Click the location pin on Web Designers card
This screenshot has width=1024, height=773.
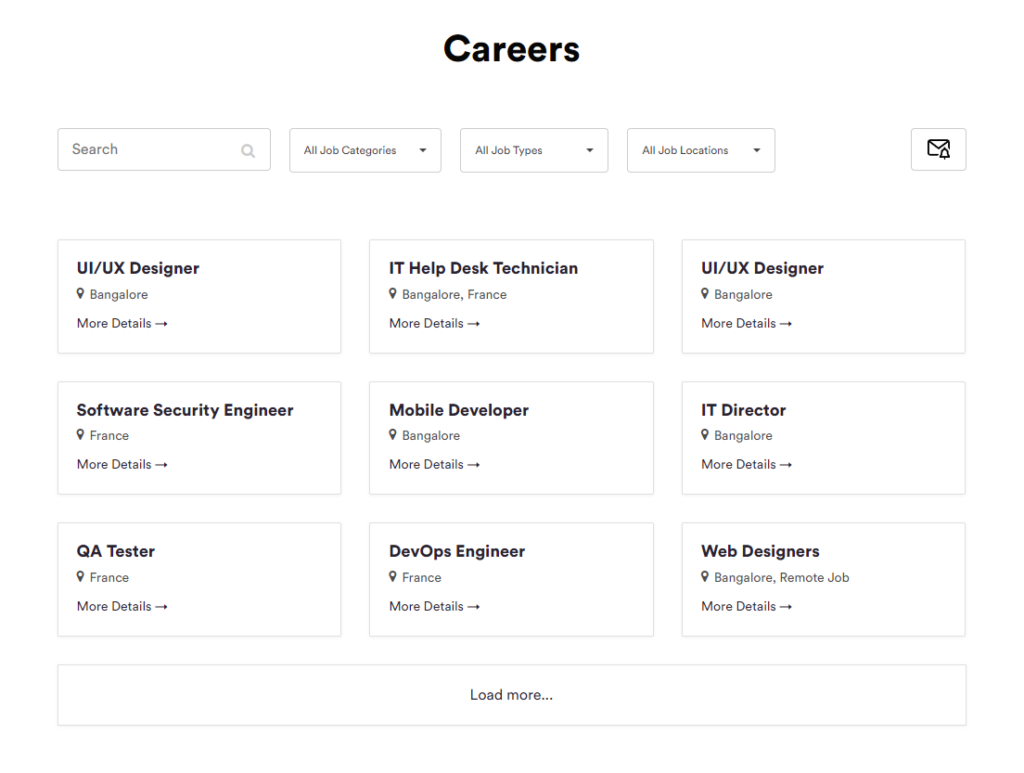[x=705, y=577]
